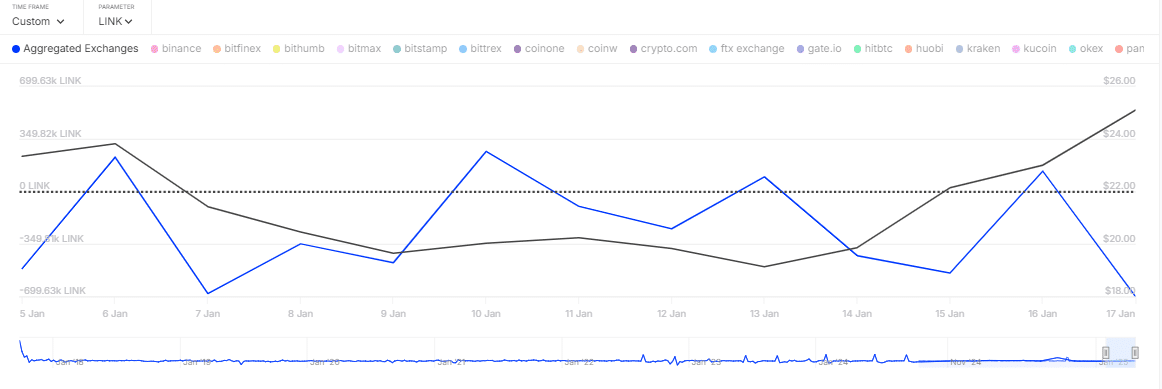This screenshot has width=1162, height=389.
Task: Toggle bitfinex legend entry
Action: tap(236, 49)
